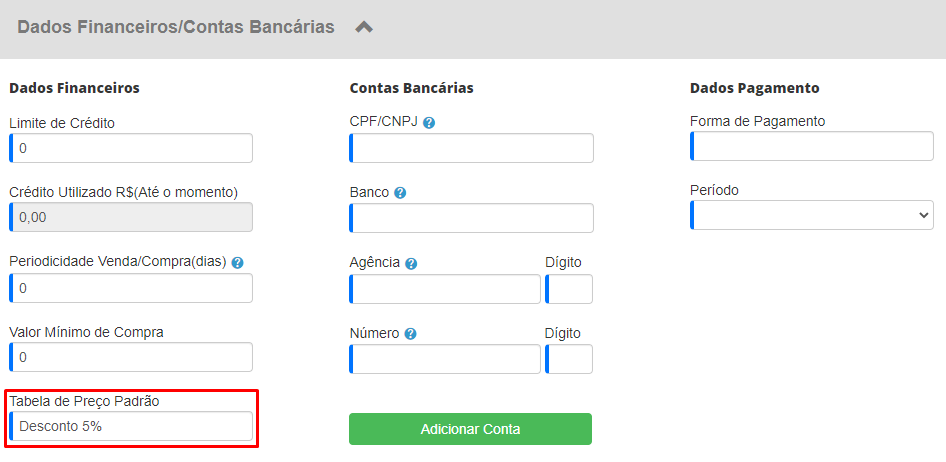Click into the Banco input field

point(471,218)
